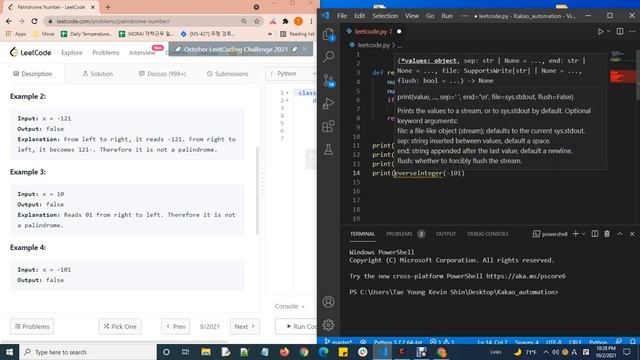640x360 pixels.
Task: Show hidden system tray icons
Action: 546,352
